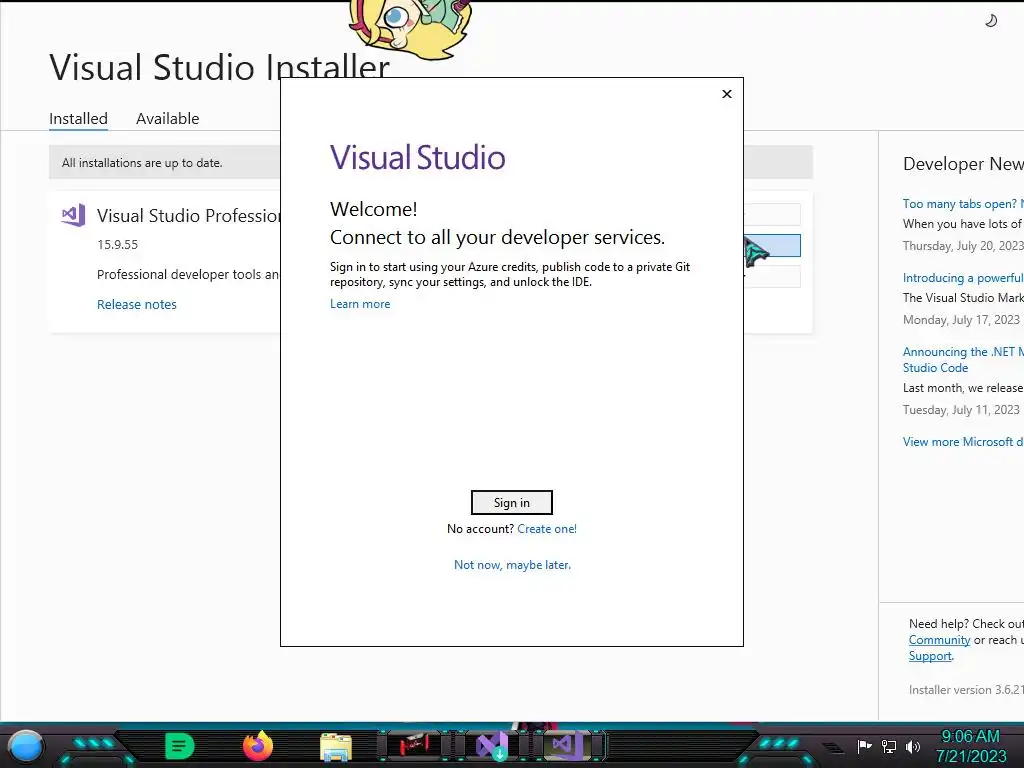Click the Installer version text
The height and width of the screenshot is (768, 1024).
tap(966, 690)
